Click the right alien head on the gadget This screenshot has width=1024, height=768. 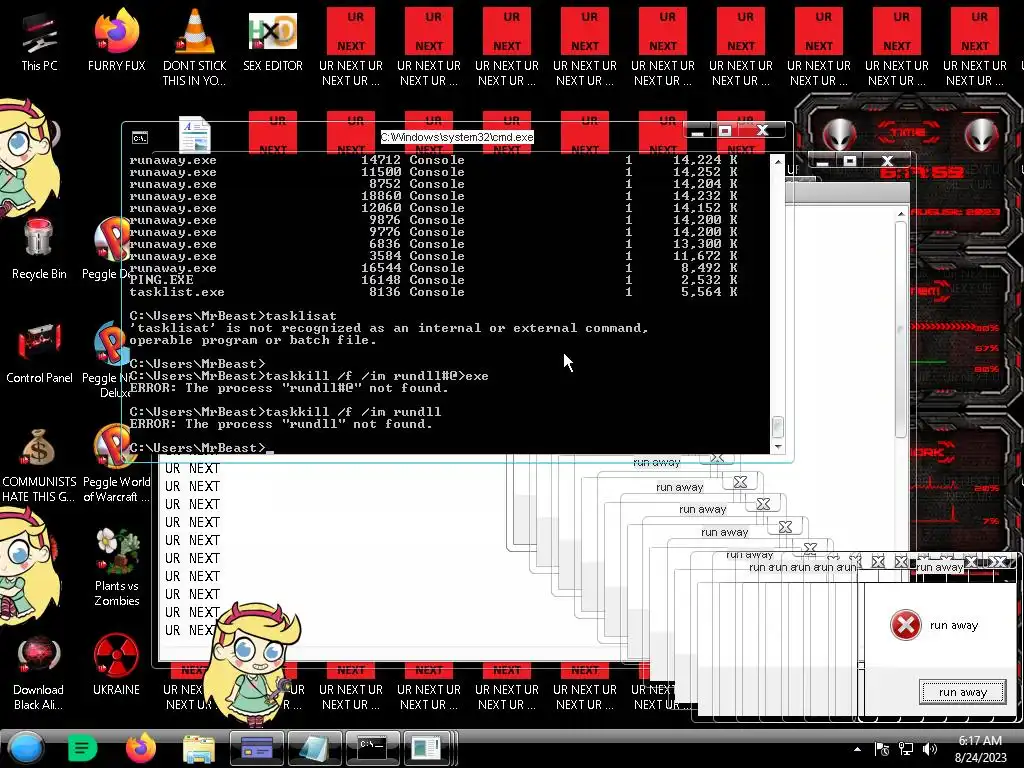click(x=981, y=135)
